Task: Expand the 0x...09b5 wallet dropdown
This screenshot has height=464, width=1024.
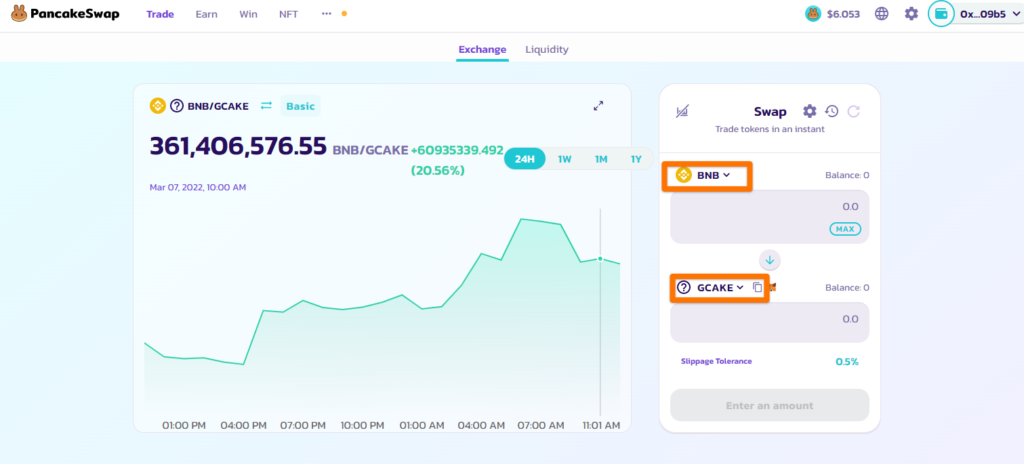Action: 988,14
